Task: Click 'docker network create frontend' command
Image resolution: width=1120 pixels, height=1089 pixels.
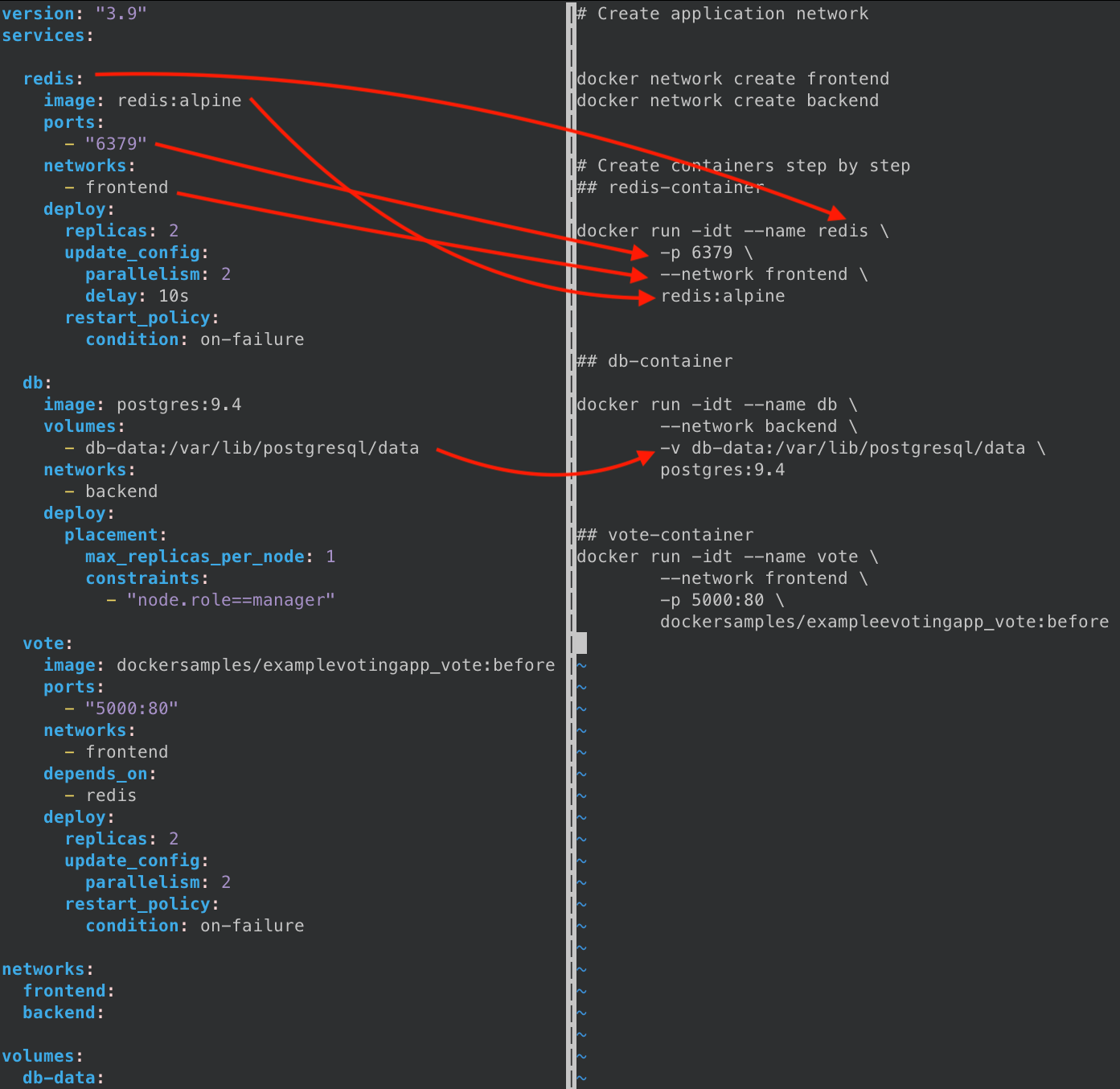Action: point(733,79)
